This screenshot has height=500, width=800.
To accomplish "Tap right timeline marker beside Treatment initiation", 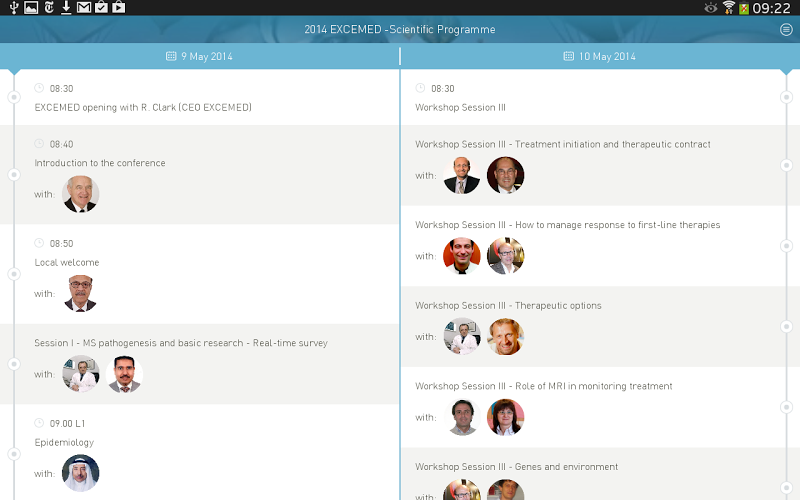I will click(x=786, y=165).
